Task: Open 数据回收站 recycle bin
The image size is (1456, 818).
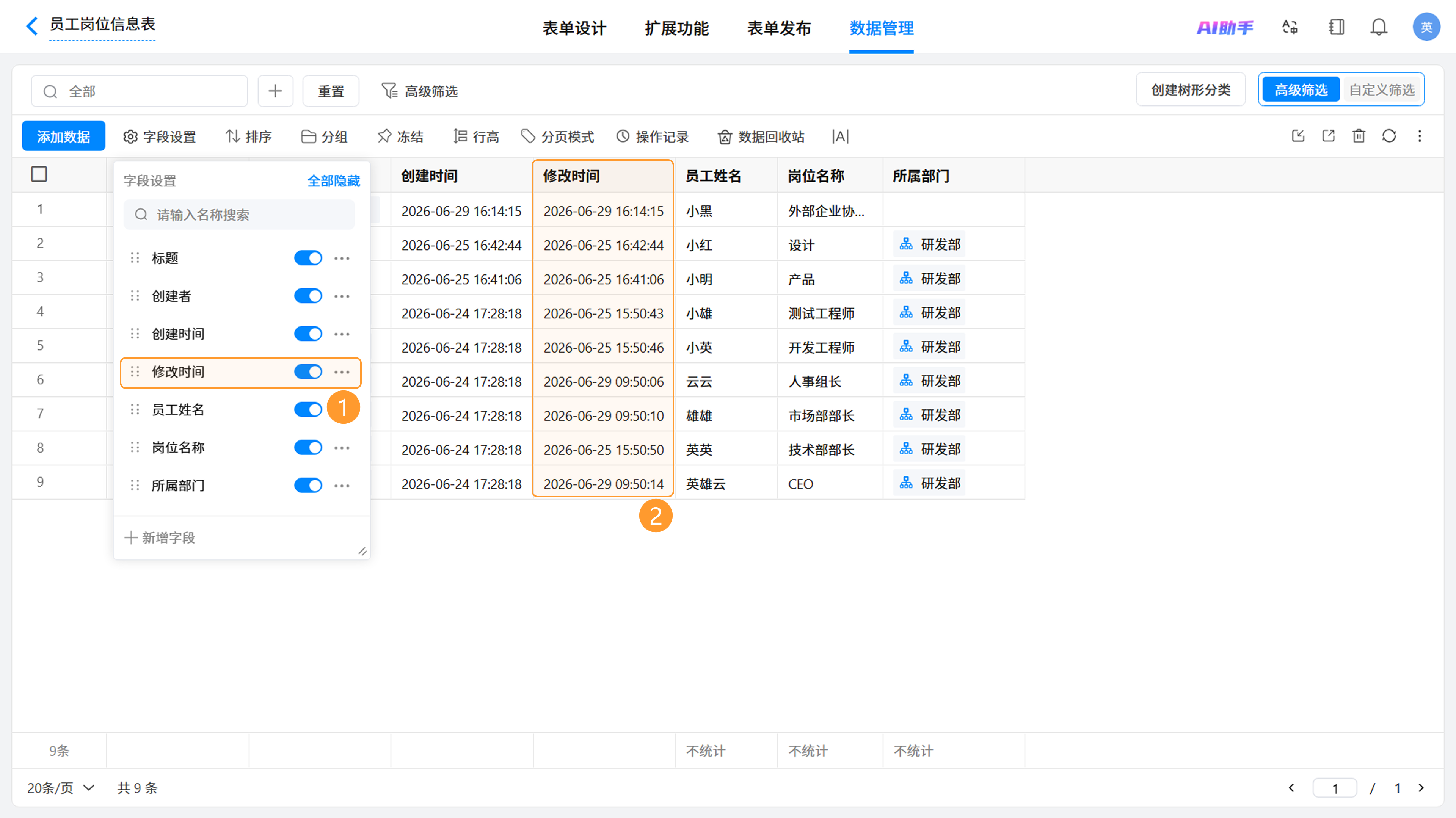Action: point(761,137)
